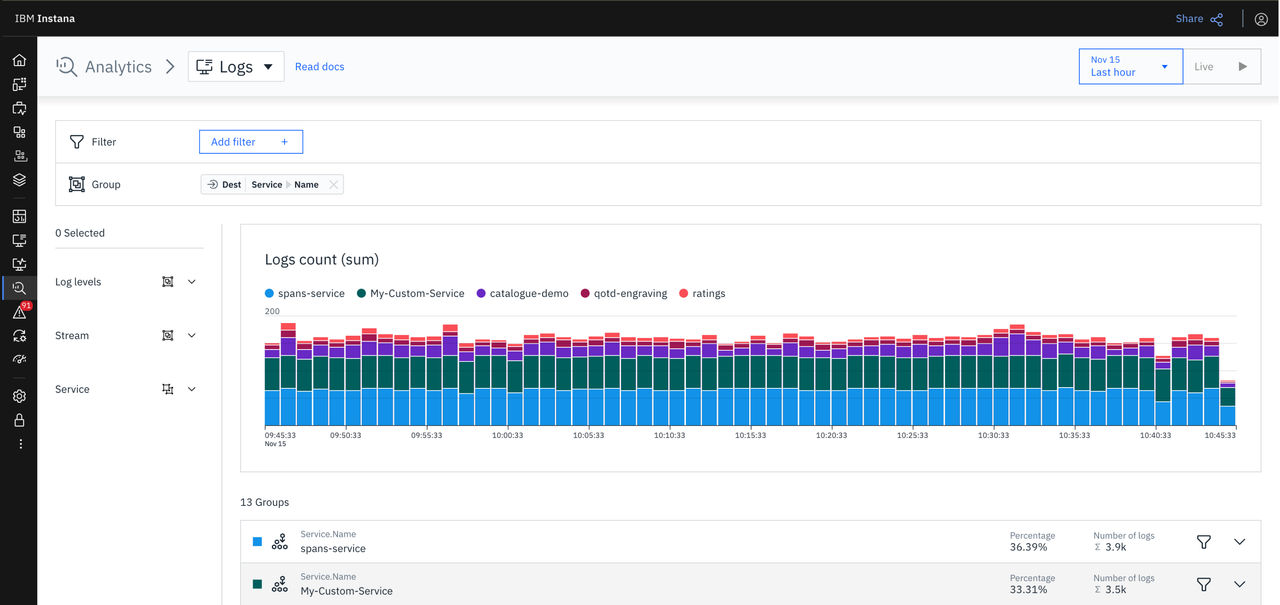Open the Read docs link
Image resolution: width=1280 pixels, height=605 pixels.
pyautogui.click(x=320, y=67)
